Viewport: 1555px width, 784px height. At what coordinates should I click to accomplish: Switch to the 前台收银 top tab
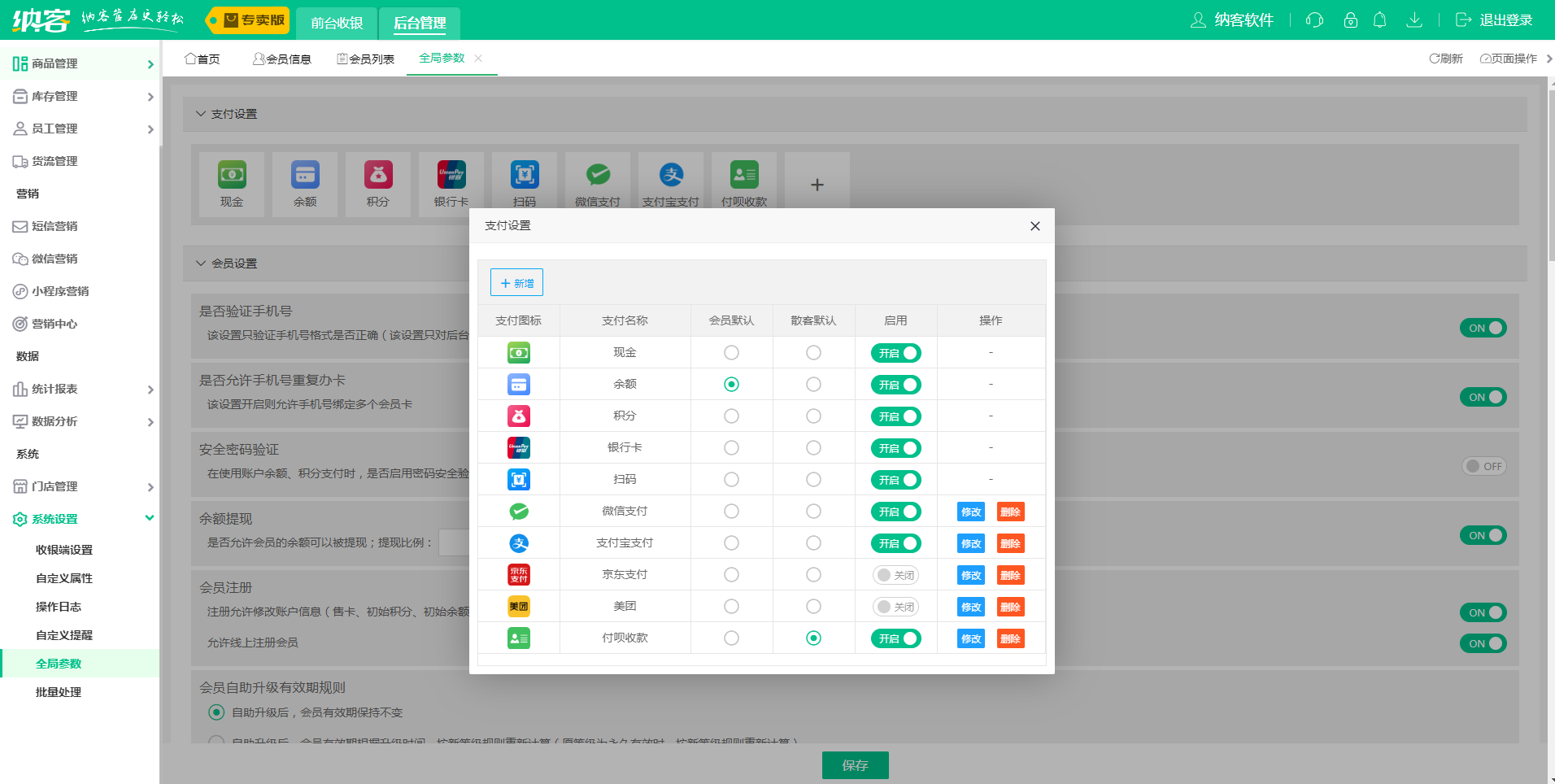pyautogui.click(x=337, y=23)
